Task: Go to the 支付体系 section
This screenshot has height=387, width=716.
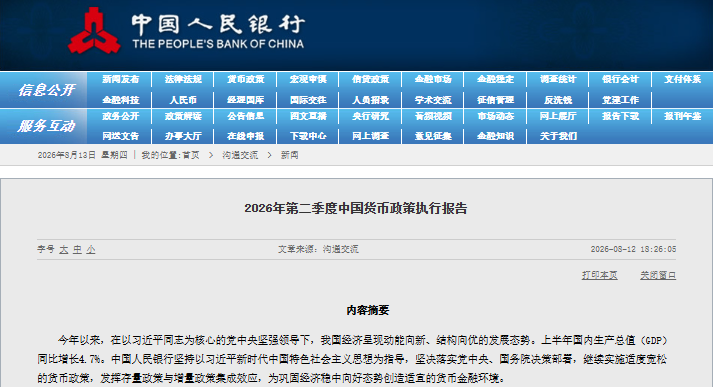Action: click(683, 79)
